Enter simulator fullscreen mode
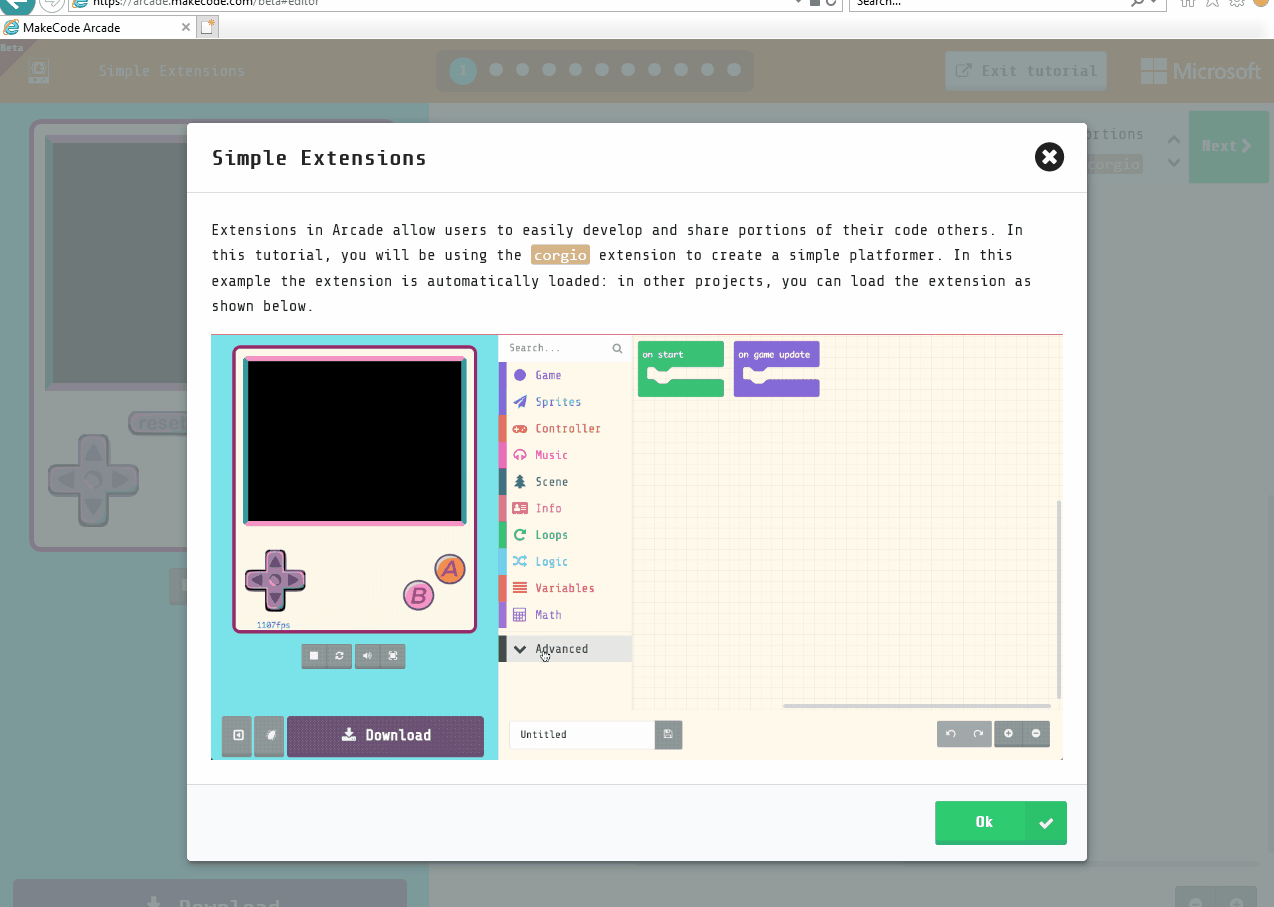 tap(392, 656)
